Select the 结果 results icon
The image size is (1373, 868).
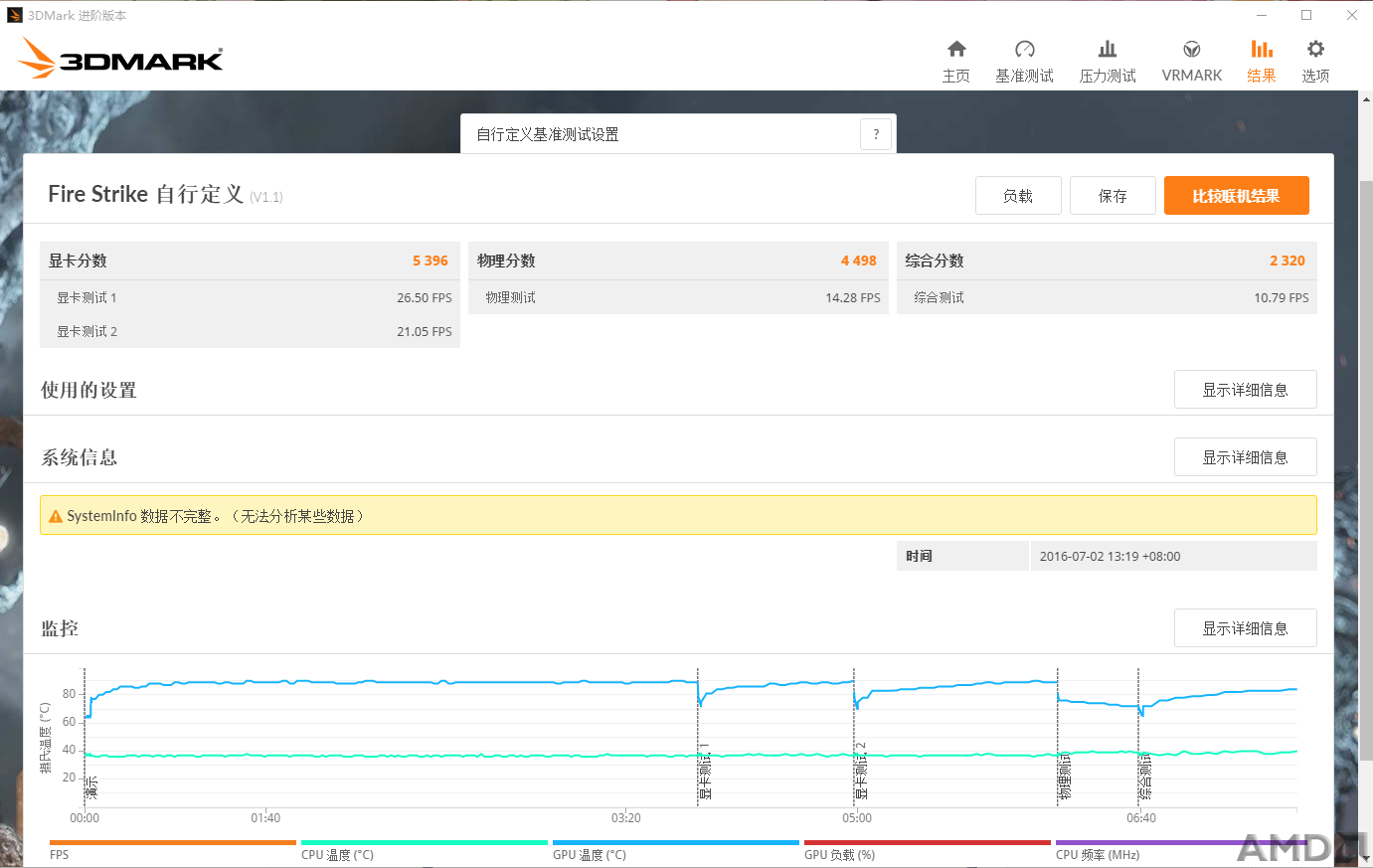tap(1262, 49)
